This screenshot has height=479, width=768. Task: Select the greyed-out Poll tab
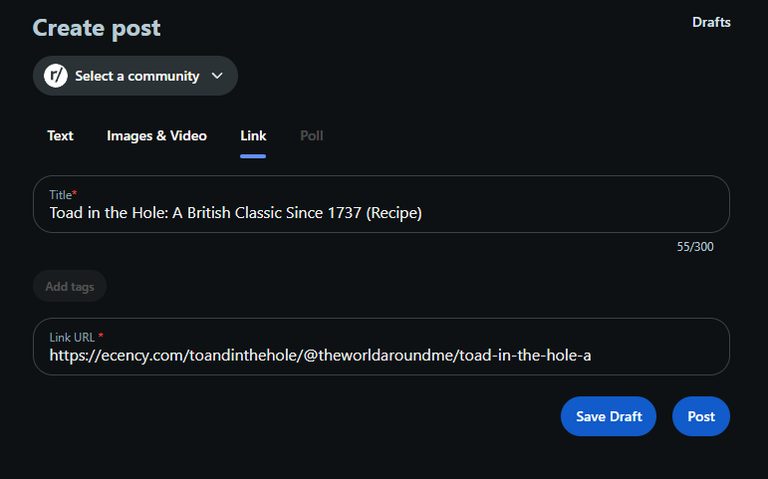312,136
